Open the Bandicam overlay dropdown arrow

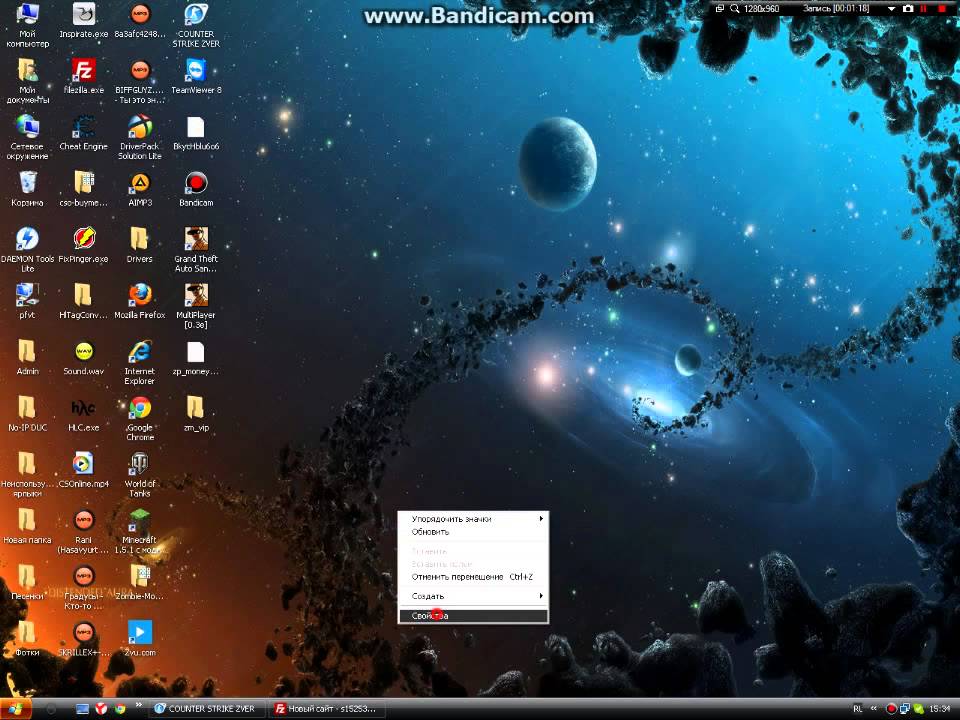pos(891,9)
